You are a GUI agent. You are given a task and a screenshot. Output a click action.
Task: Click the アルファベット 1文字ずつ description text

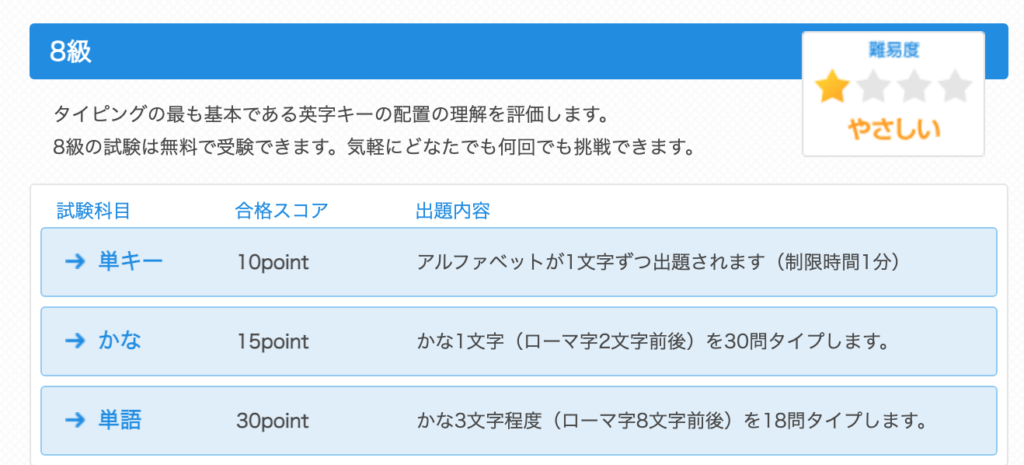(660, 263)
